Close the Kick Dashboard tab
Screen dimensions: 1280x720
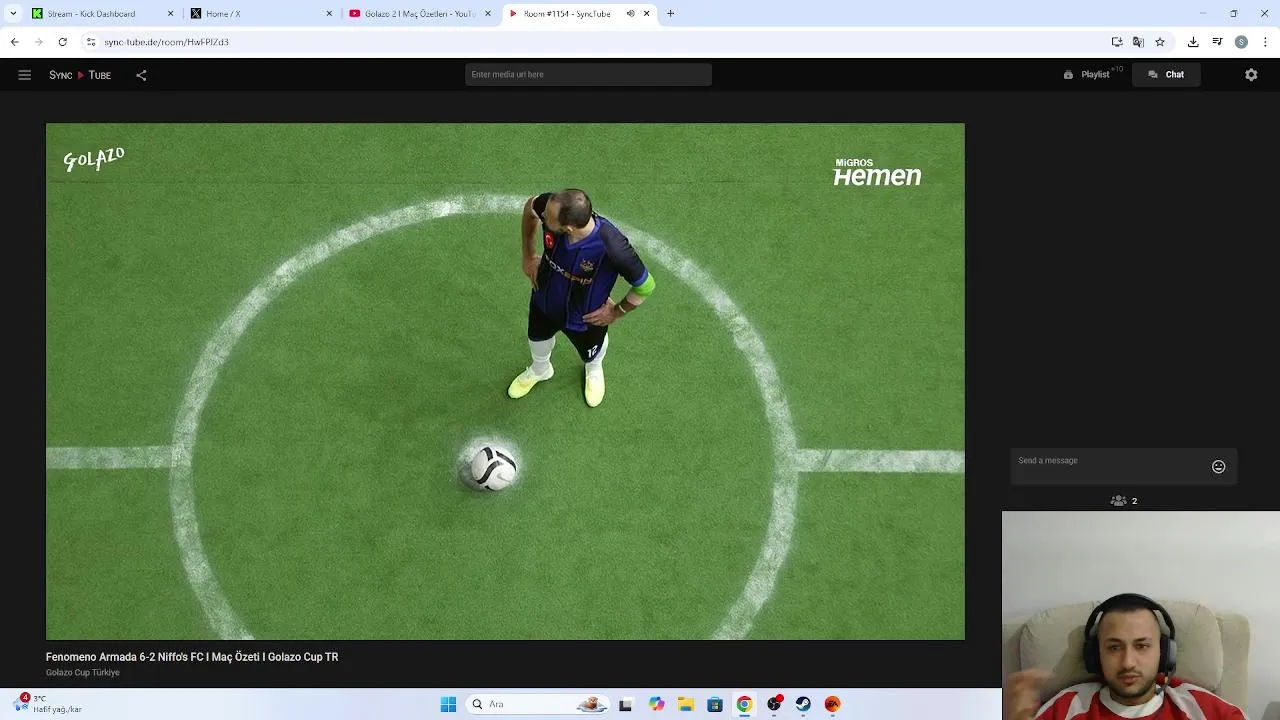coord(170,14)
